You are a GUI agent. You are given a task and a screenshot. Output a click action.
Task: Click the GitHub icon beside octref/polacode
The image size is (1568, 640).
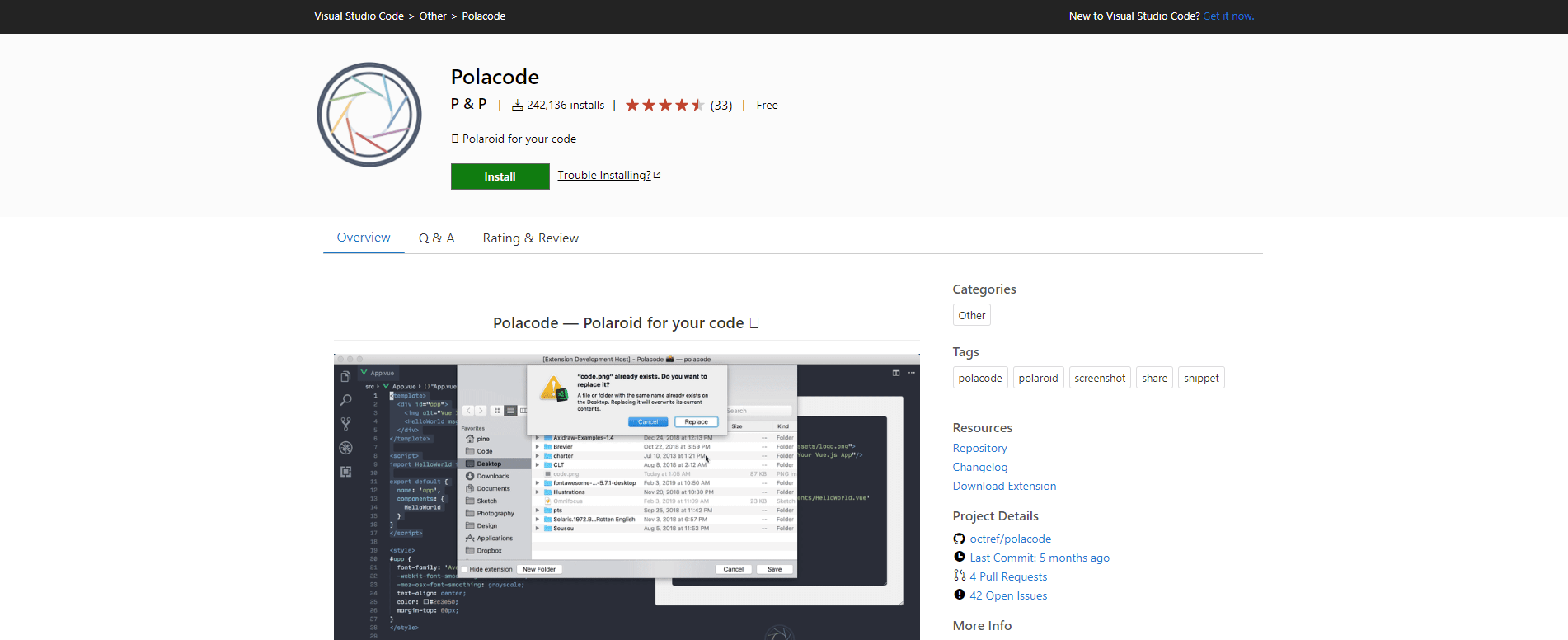click(960, 539)
